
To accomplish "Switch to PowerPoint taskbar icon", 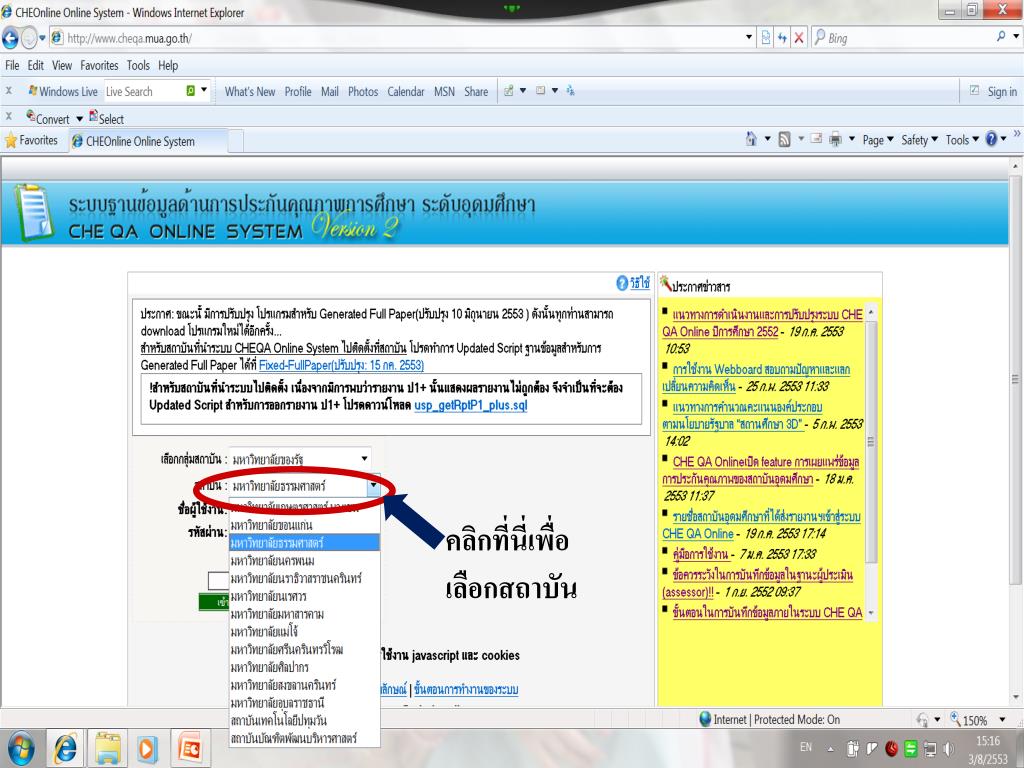I will point(190,748).
